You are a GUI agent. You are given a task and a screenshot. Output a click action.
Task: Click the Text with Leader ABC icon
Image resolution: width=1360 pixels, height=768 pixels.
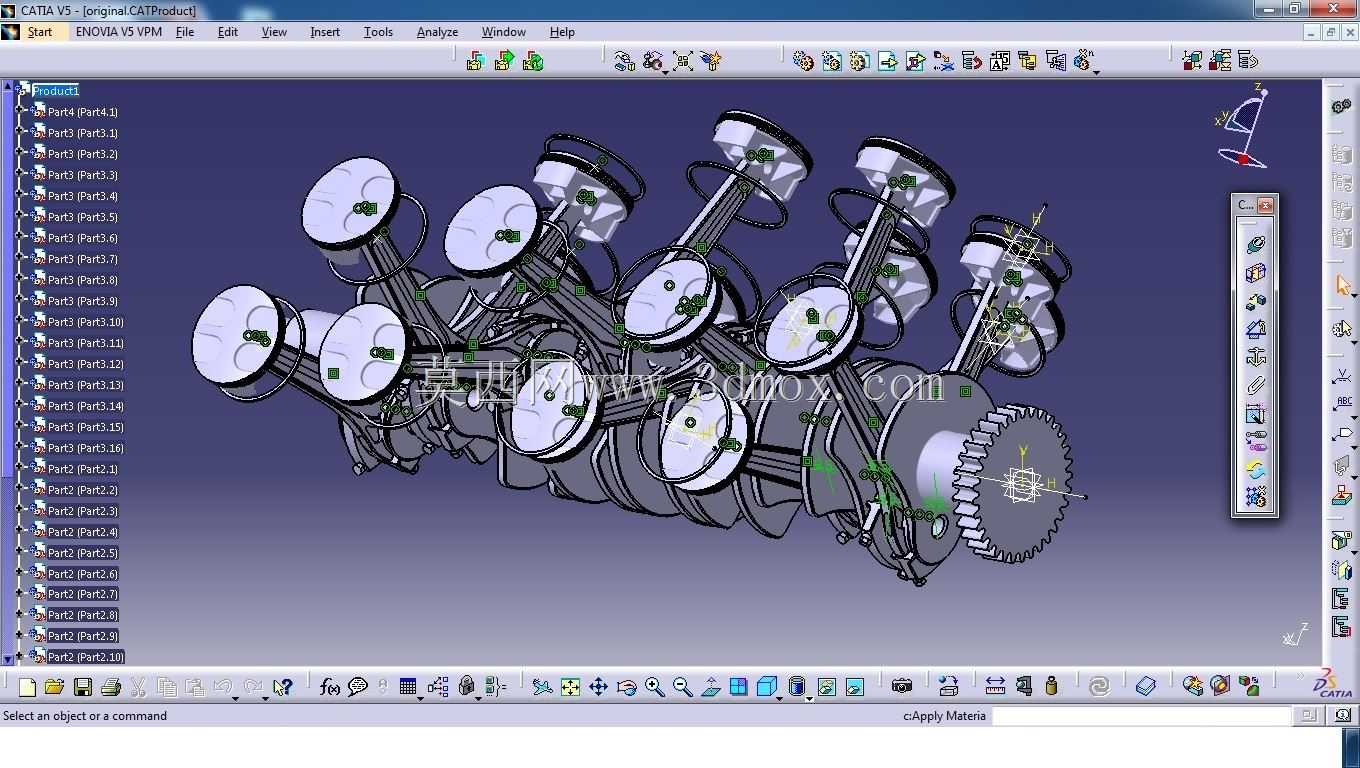tap(1343, 405)
